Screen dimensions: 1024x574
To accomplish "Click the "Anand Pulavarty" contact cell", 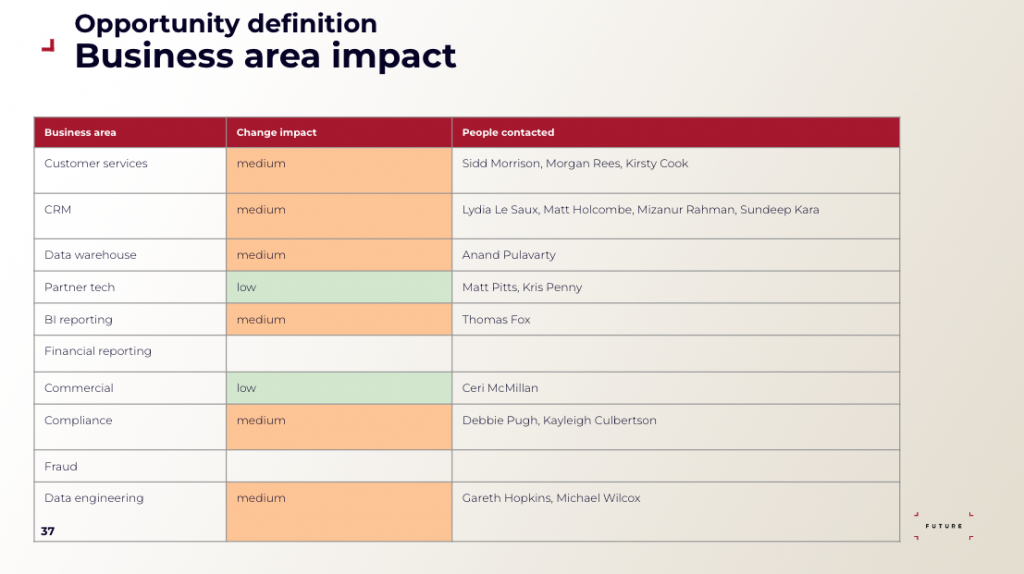I will (509, 255).
